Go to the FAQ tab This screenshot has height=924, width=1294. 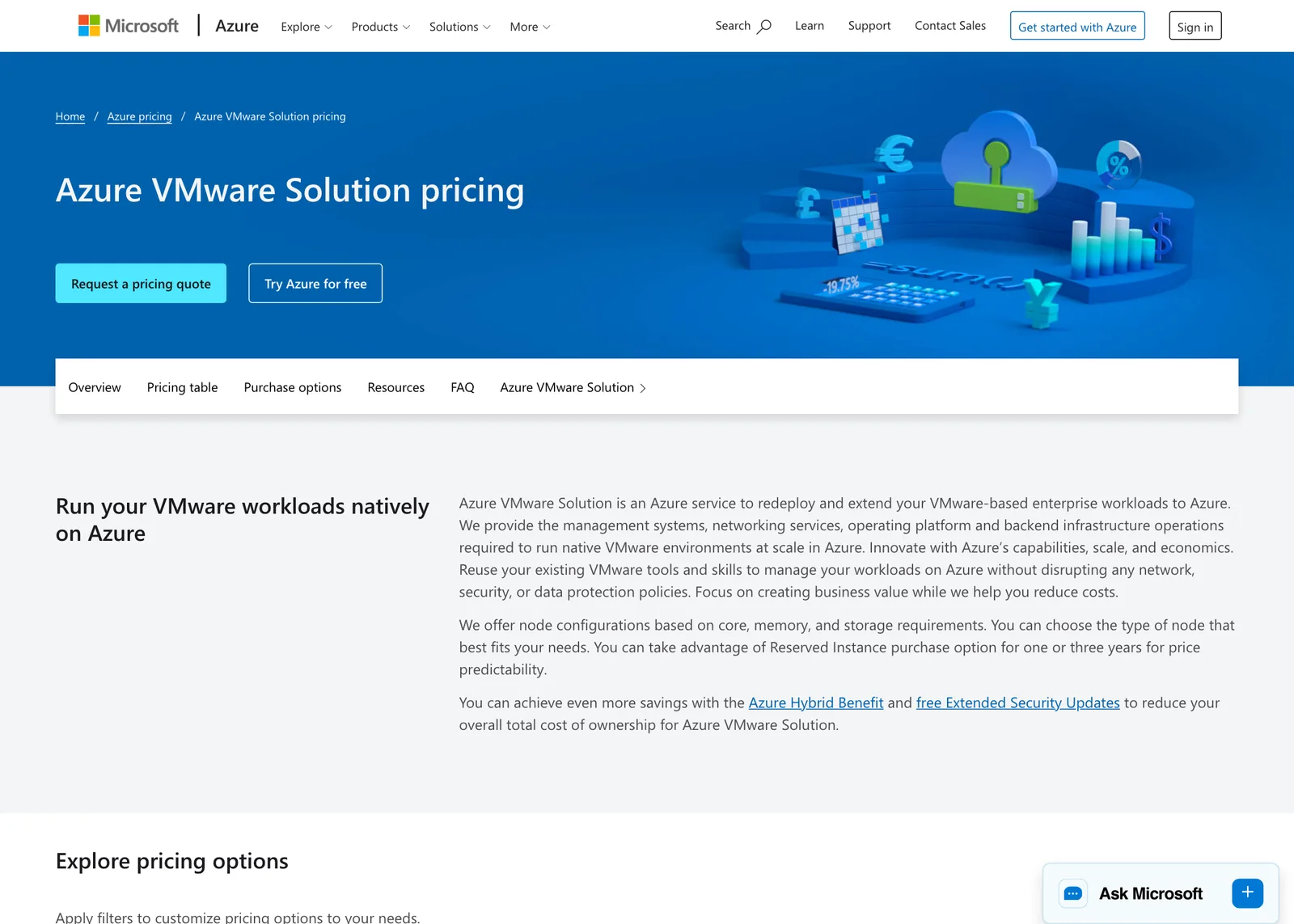click(463, 387)
